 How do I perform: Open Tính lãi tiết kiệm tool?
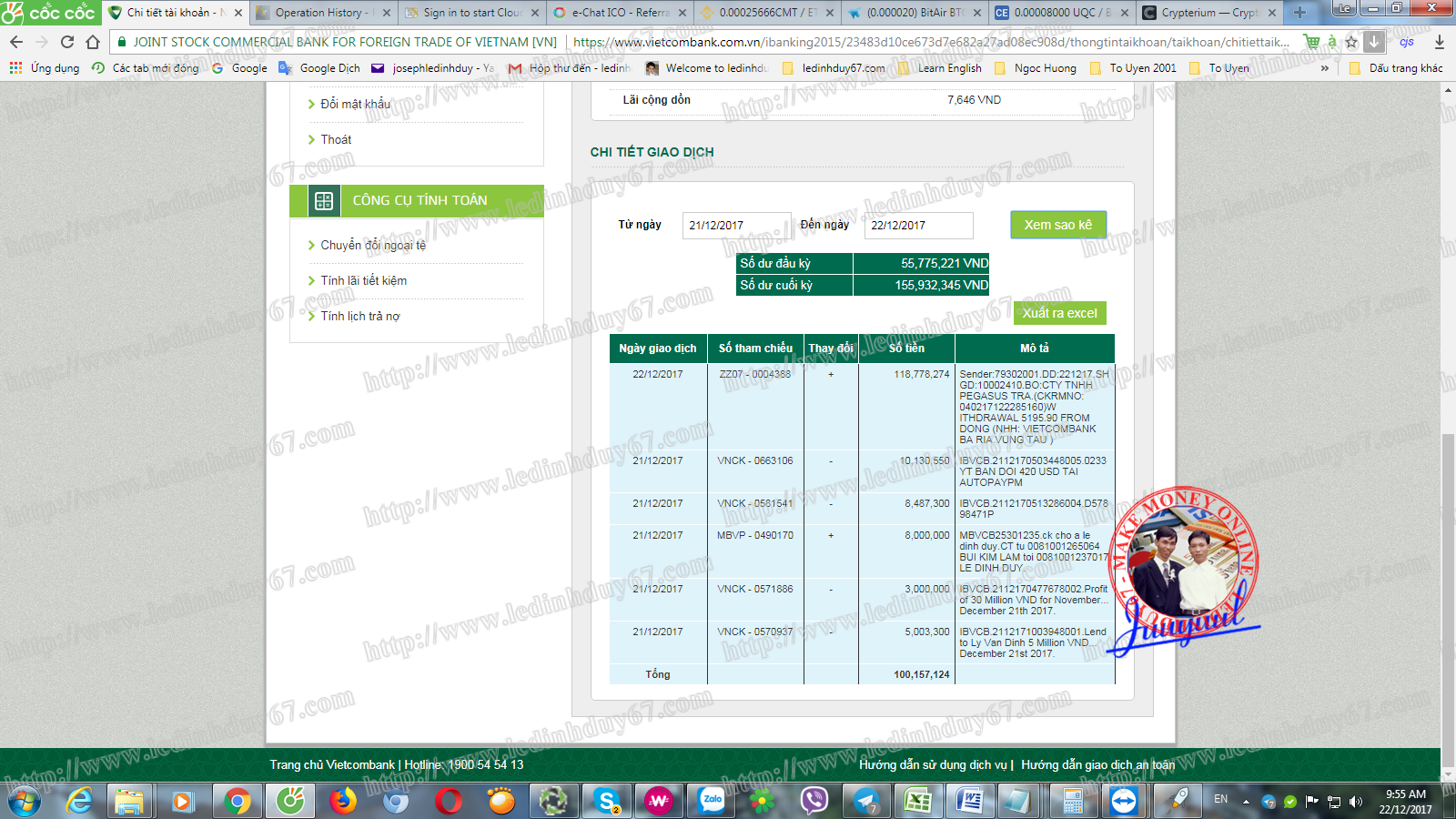(363, 280)
